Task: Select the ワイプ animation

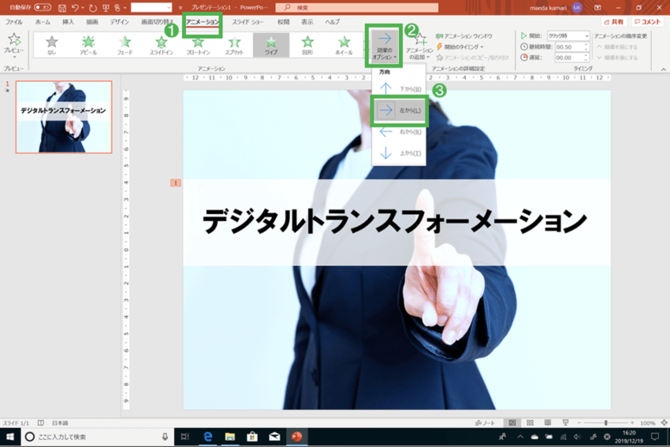Action: pyautogui.click(x=271, y=45)
